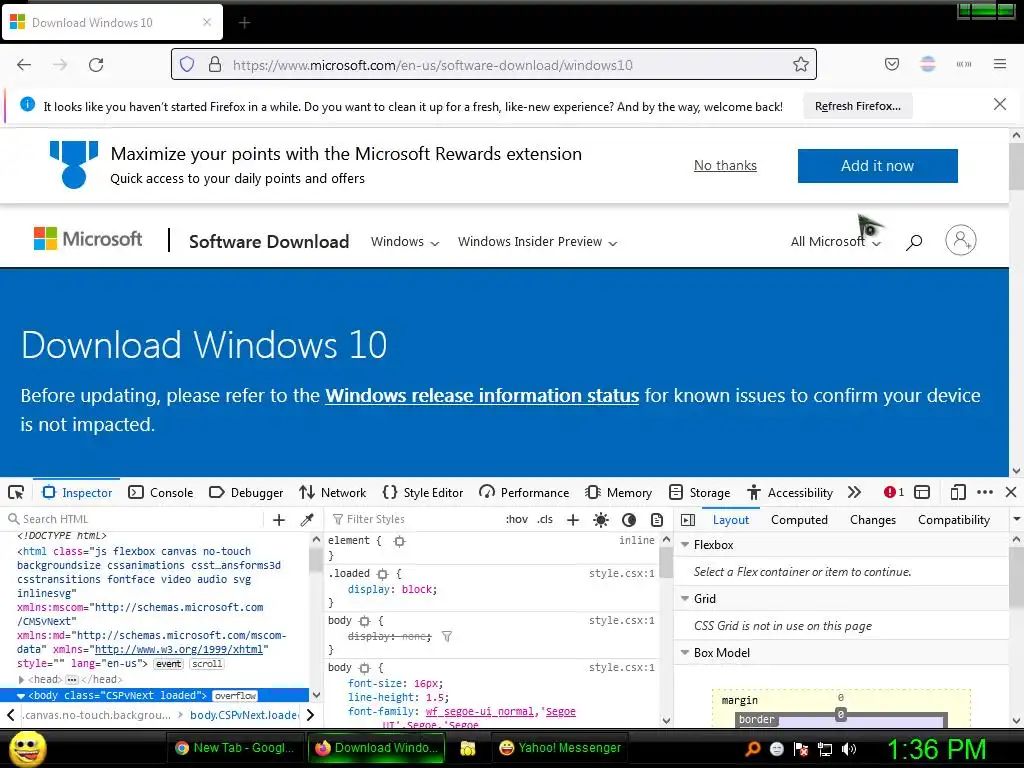Show more DevTools tools chevron
This screenshot has width=1024, height=768.
854,492
